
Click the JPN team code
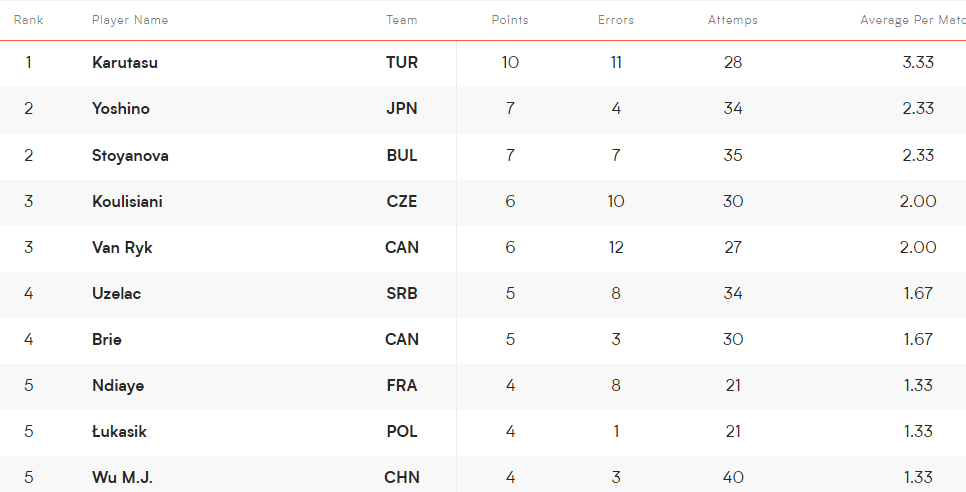(402, 109)
